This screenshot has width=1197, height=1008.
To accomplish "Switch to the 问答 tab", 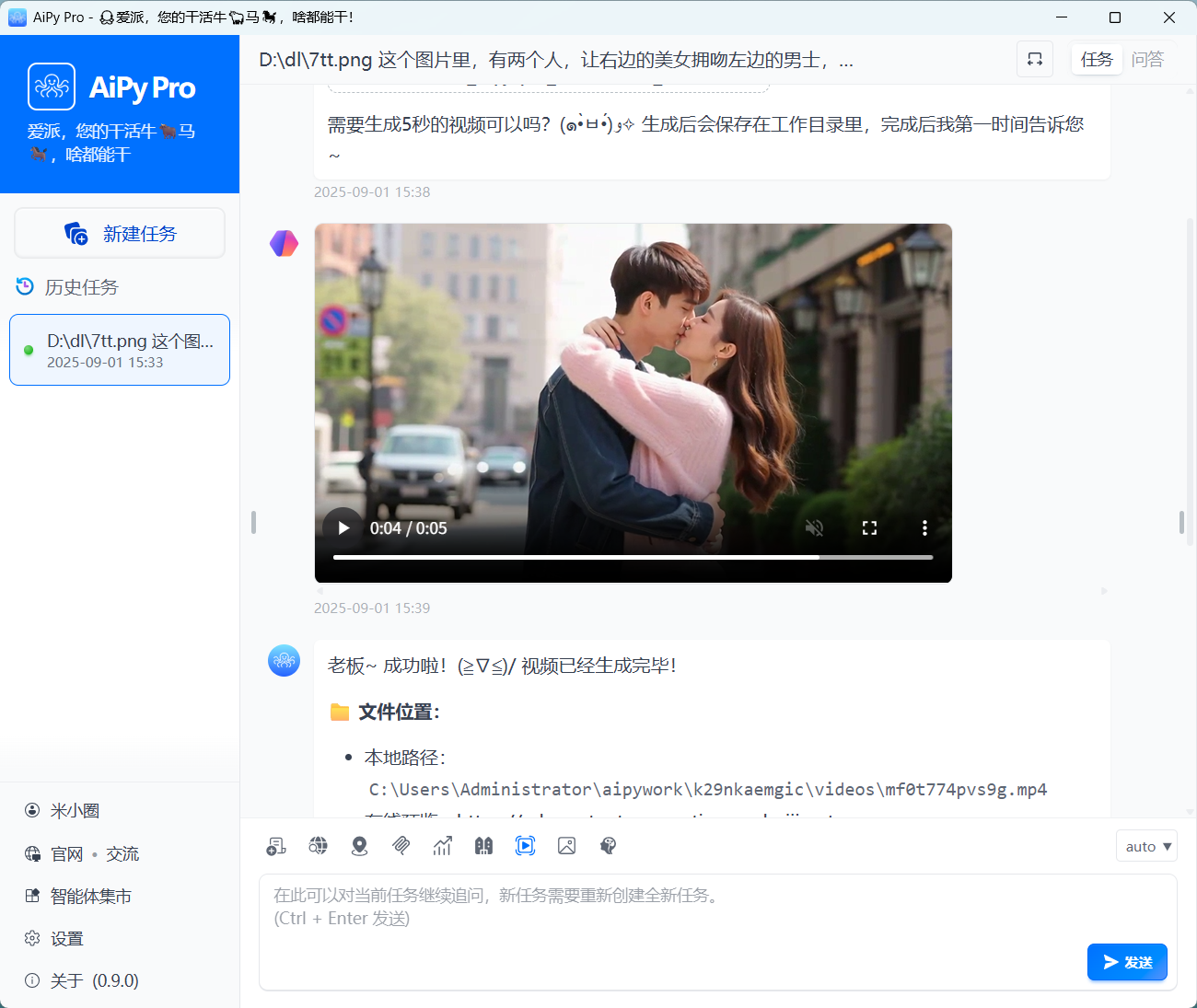I will click(1147, 60).
